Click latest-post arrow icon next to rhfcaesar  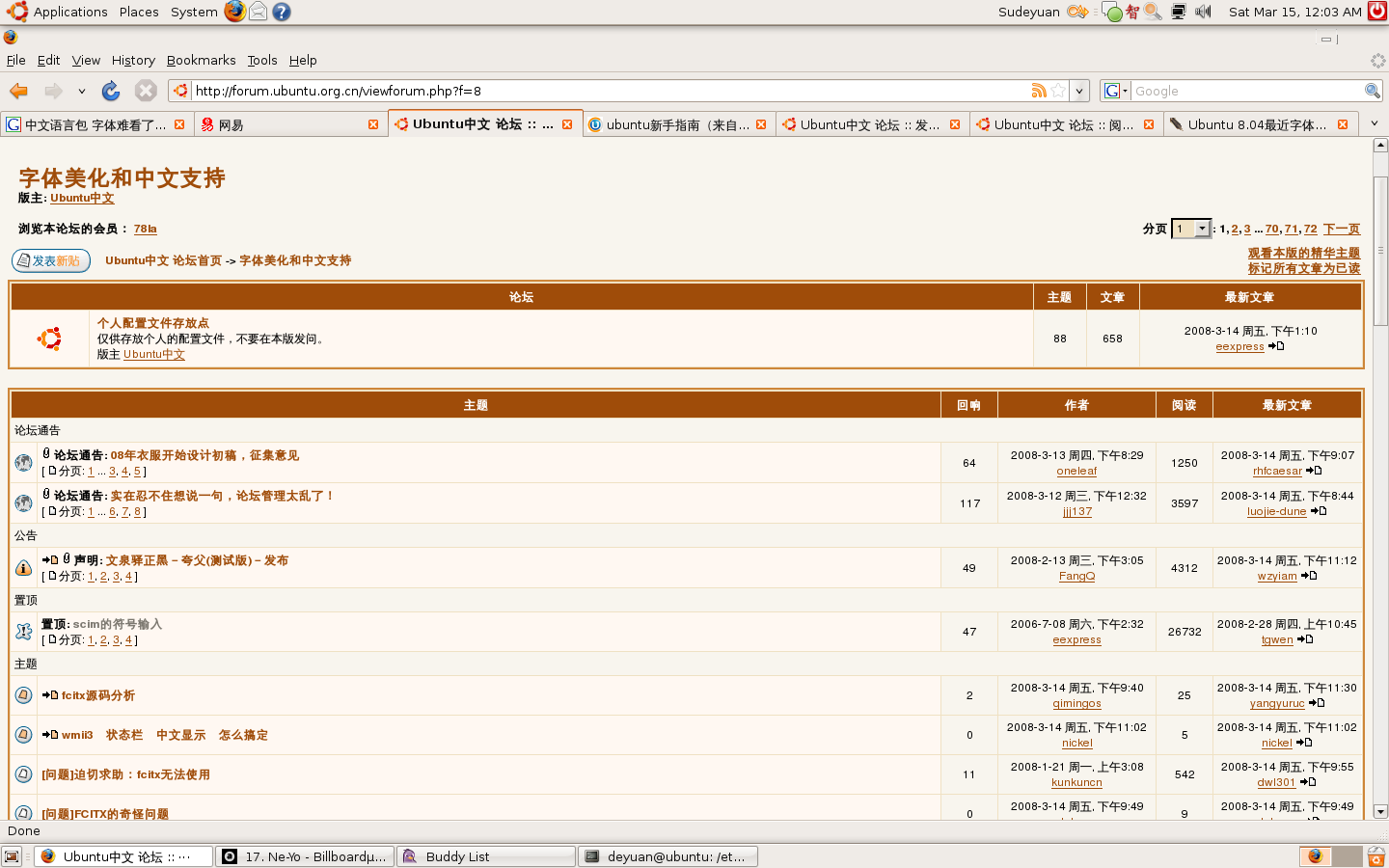[x=1314, y=471]
